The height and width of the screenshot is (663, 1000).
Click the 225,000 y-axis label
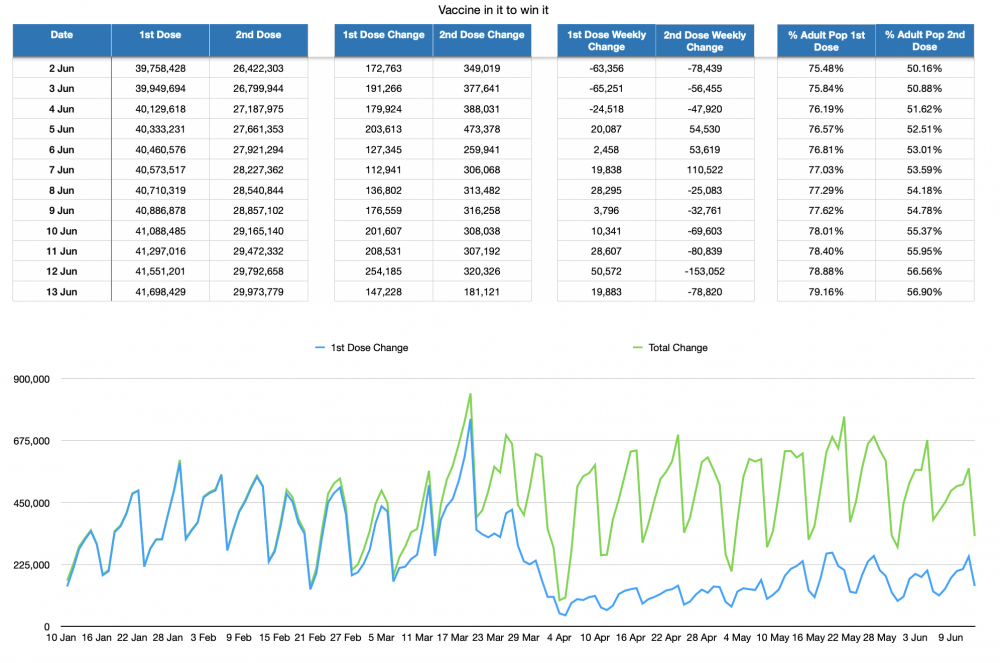[x=31, y=565]
